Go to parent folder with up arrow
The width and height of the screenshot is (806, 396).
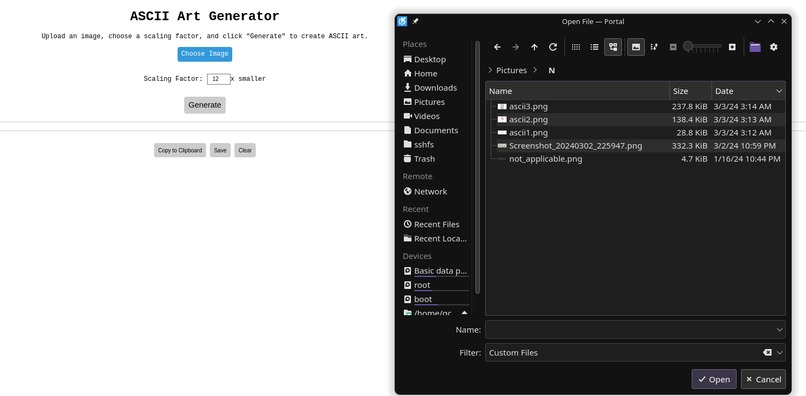(534, 47)
